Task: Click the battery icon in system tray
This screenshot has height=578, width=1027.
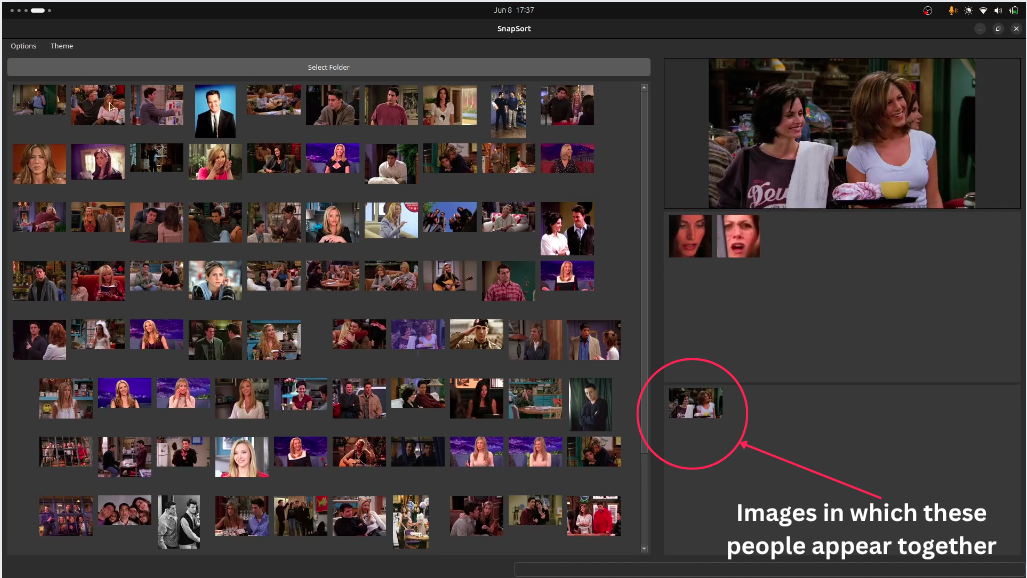Action: [1014, 10]
